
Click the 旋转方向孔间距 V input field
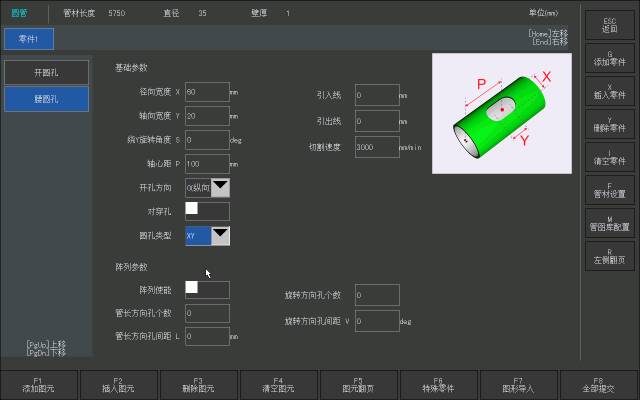tap(377, 321)
